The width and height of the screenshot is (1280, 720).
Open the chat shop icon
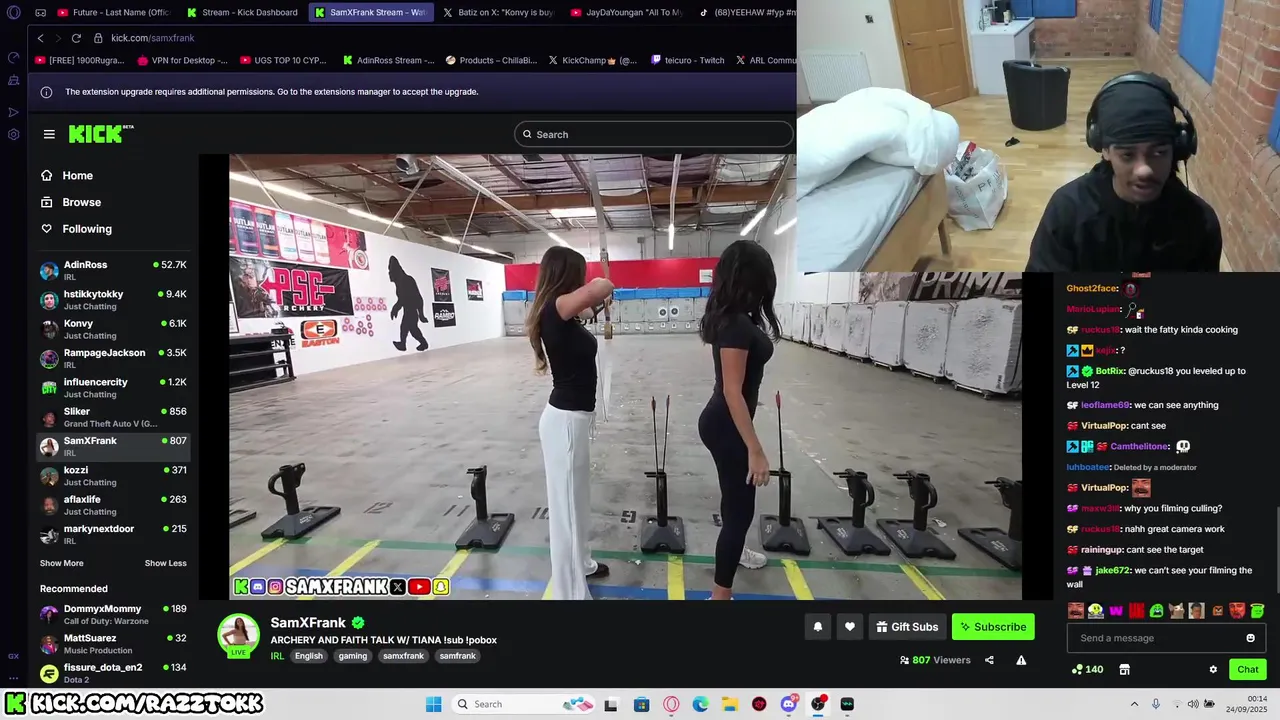click(x=1124, y=669)
